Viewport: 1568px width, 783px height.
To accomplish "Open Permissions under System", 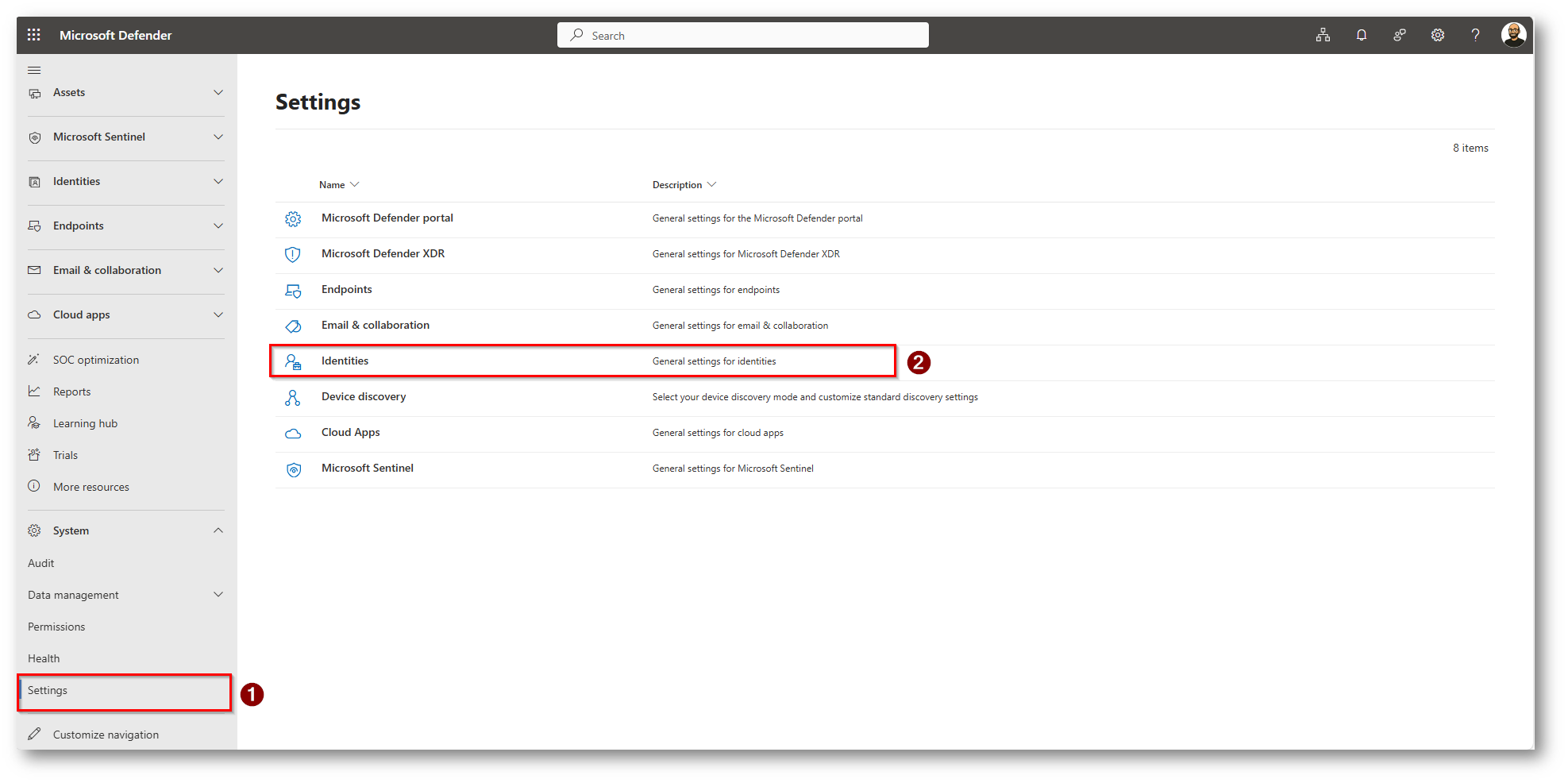I will (x=56, y=627).
